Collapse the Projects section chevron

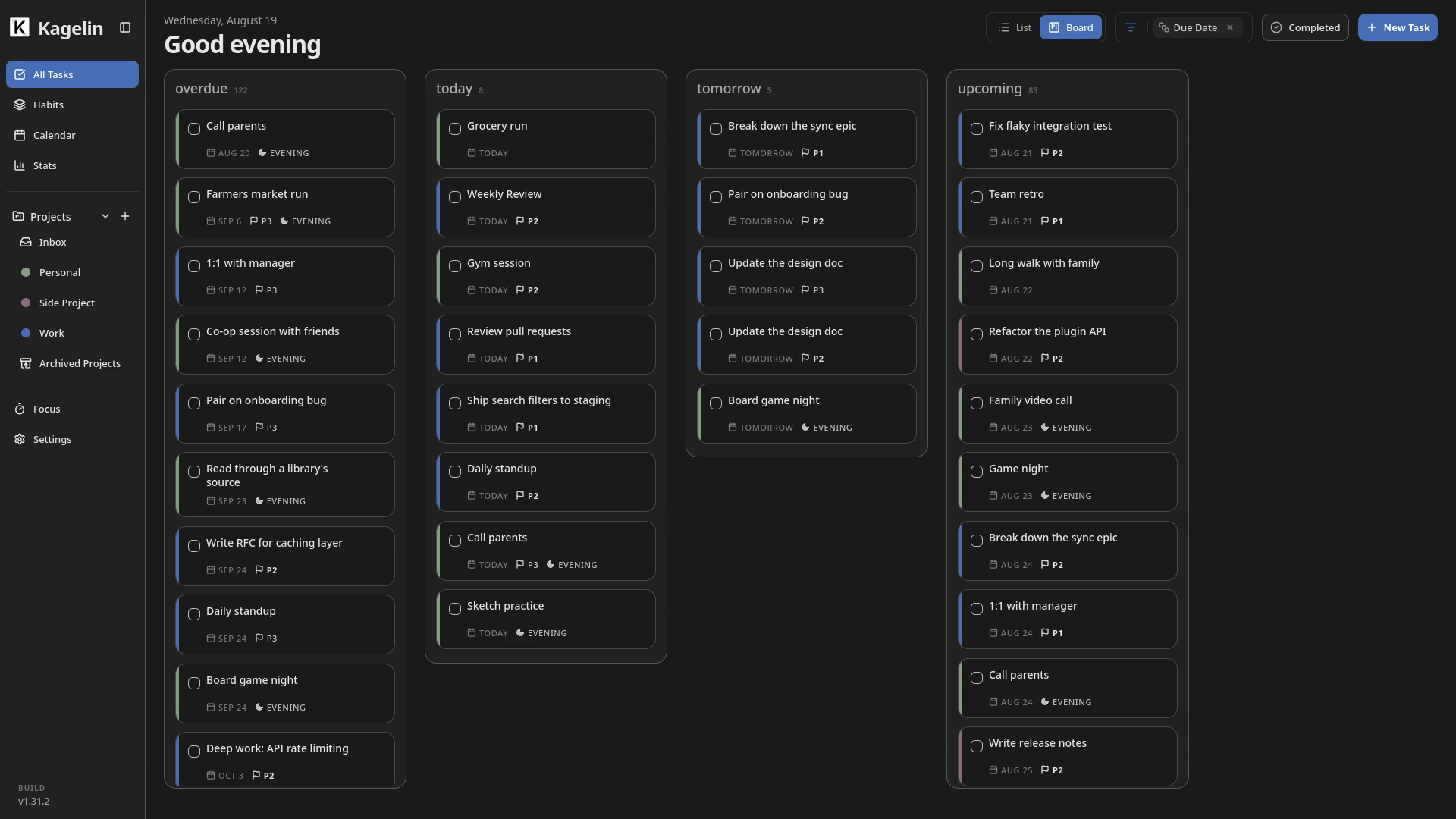pyautogui.click(x=105, y=217)
